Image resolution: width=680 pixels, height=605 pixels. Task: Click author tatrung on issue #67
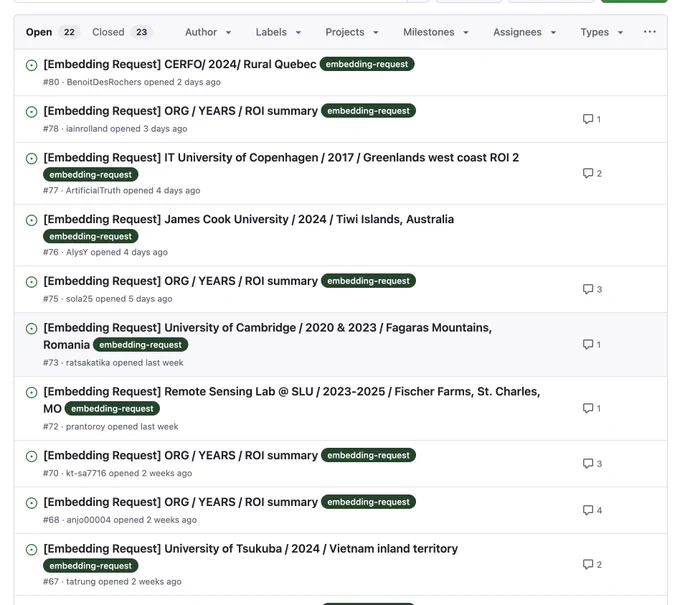[x=81, y=582]
